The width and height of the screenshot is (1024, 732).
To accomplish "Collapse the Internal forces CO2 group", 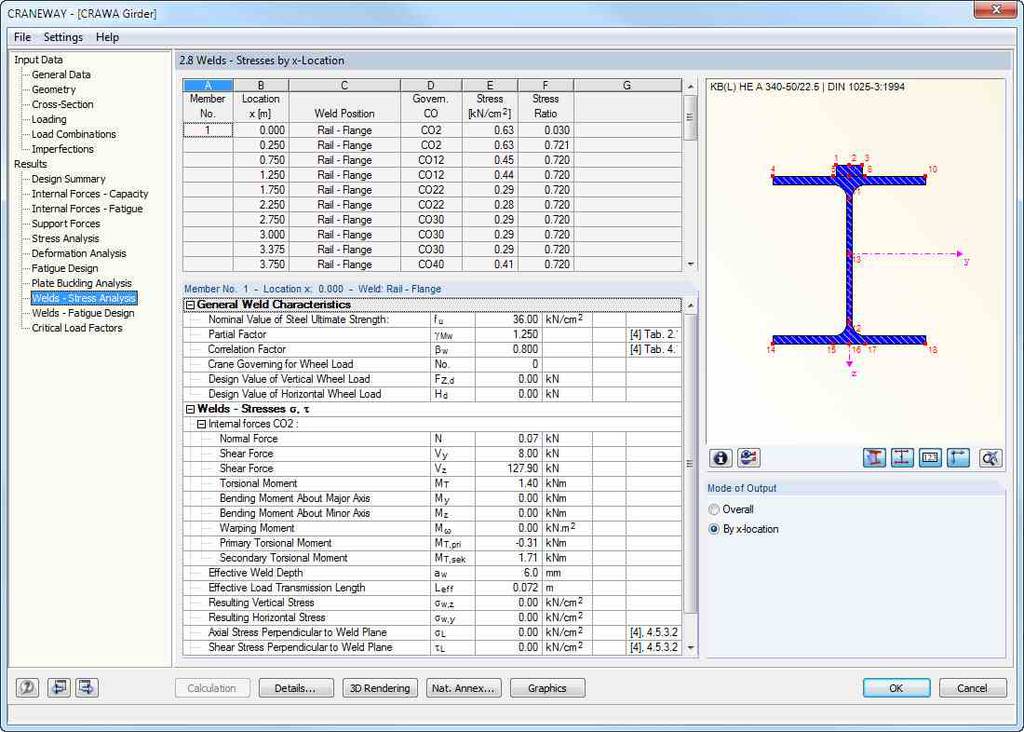I will (201, 424).
